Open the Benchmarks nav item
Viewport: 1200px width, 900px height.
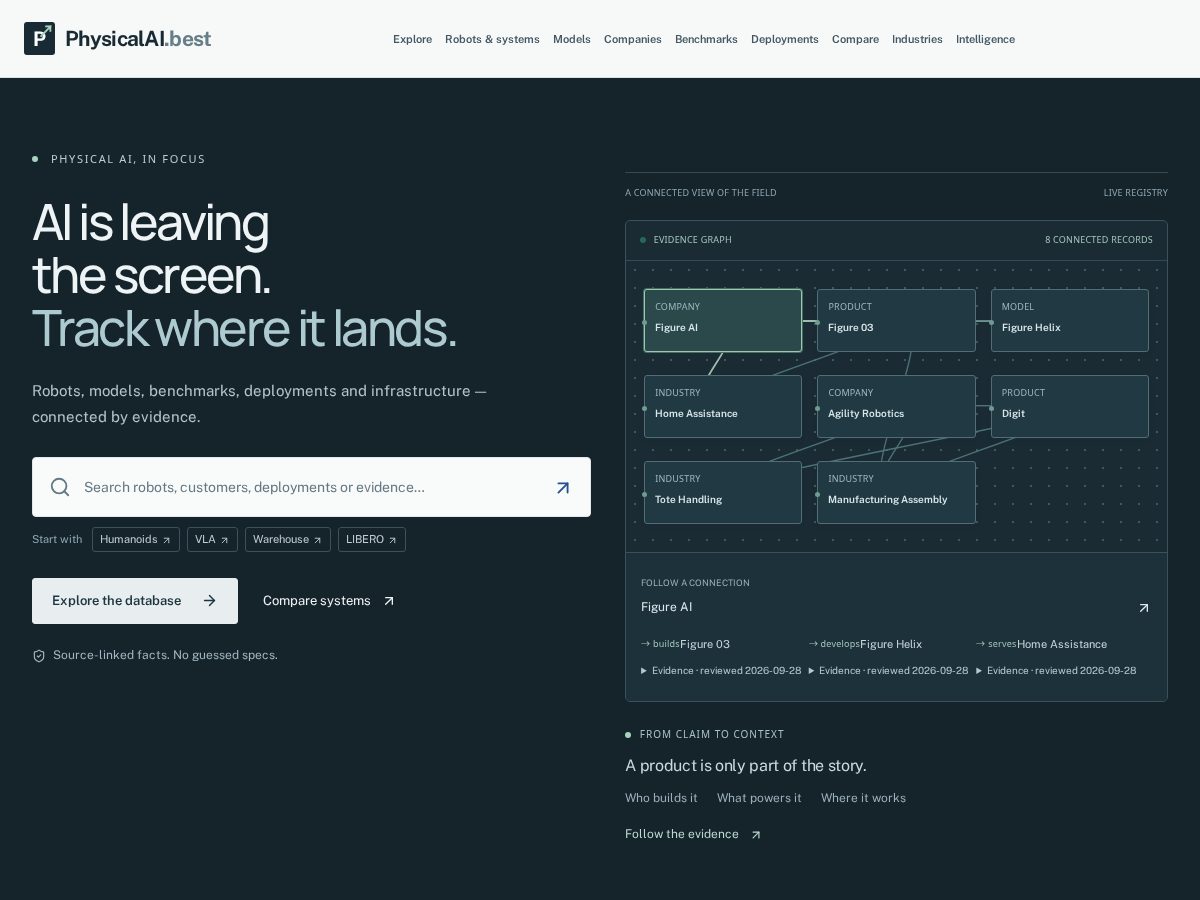tap(706, 39)
